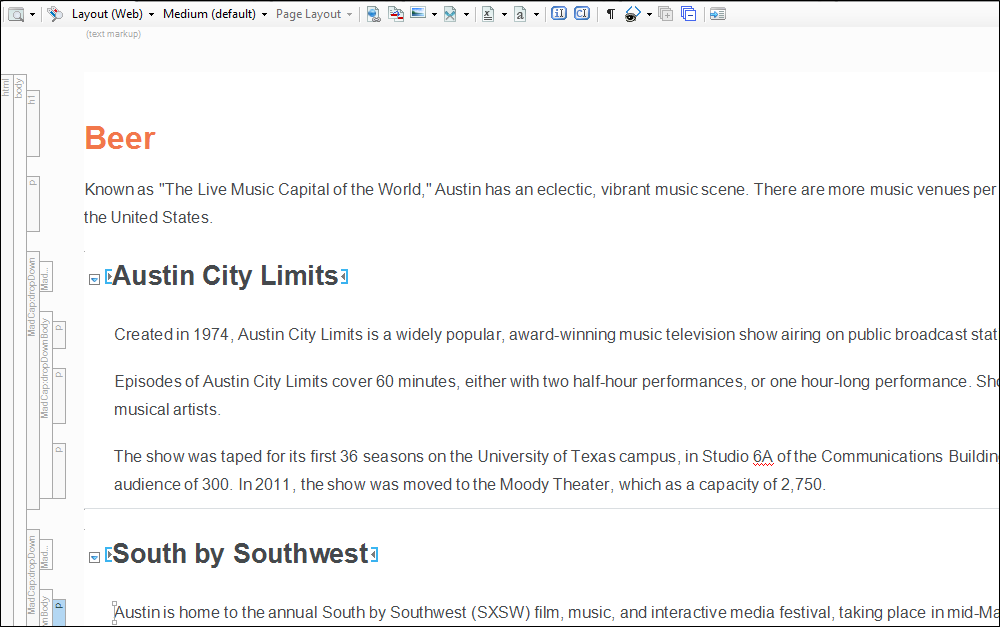Viewport: 1000px width, 627px height.
Task: Click the insert image icon
Action: 418,13
